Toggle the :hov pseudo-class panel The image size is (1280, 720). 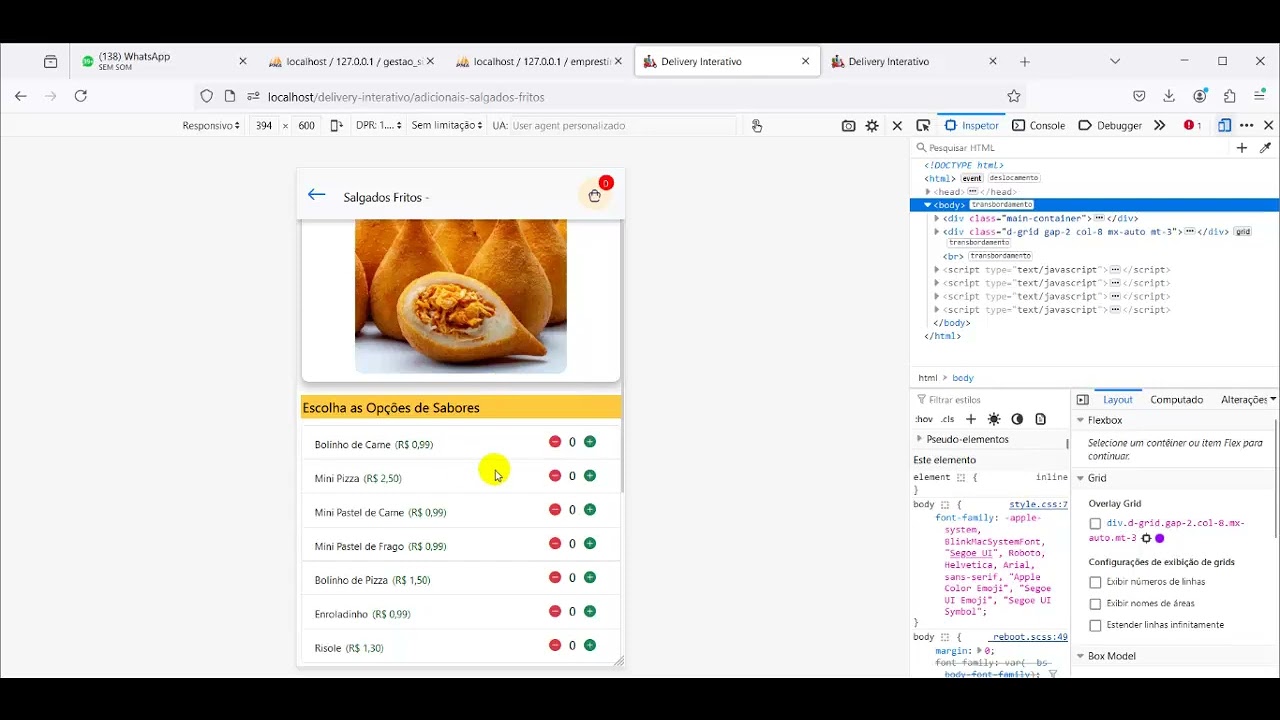924,419
